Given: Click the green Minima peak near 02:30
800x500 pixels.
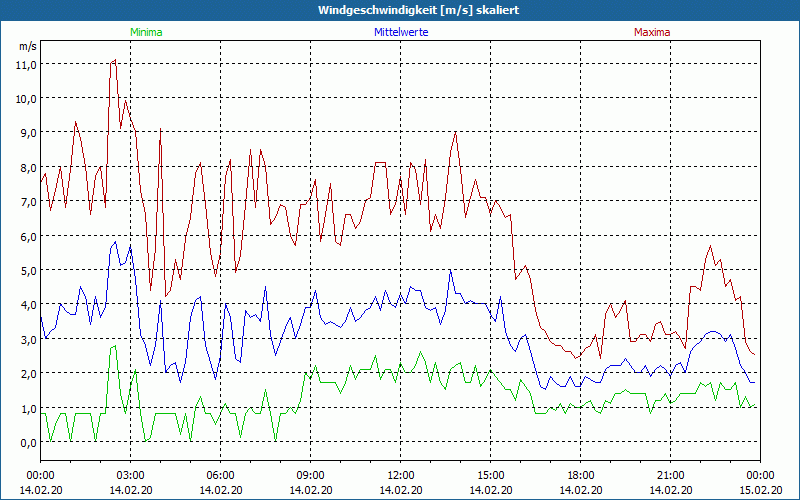Looking at the screenshot, I should 115,346.
